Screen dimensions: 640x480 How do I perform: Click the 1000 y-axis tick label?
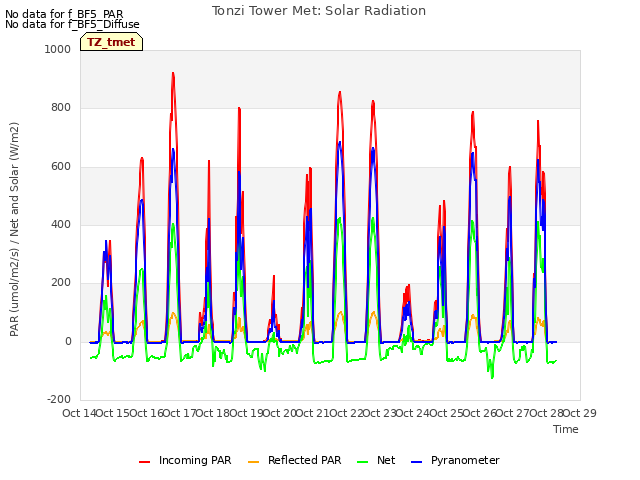click(58, 49)
